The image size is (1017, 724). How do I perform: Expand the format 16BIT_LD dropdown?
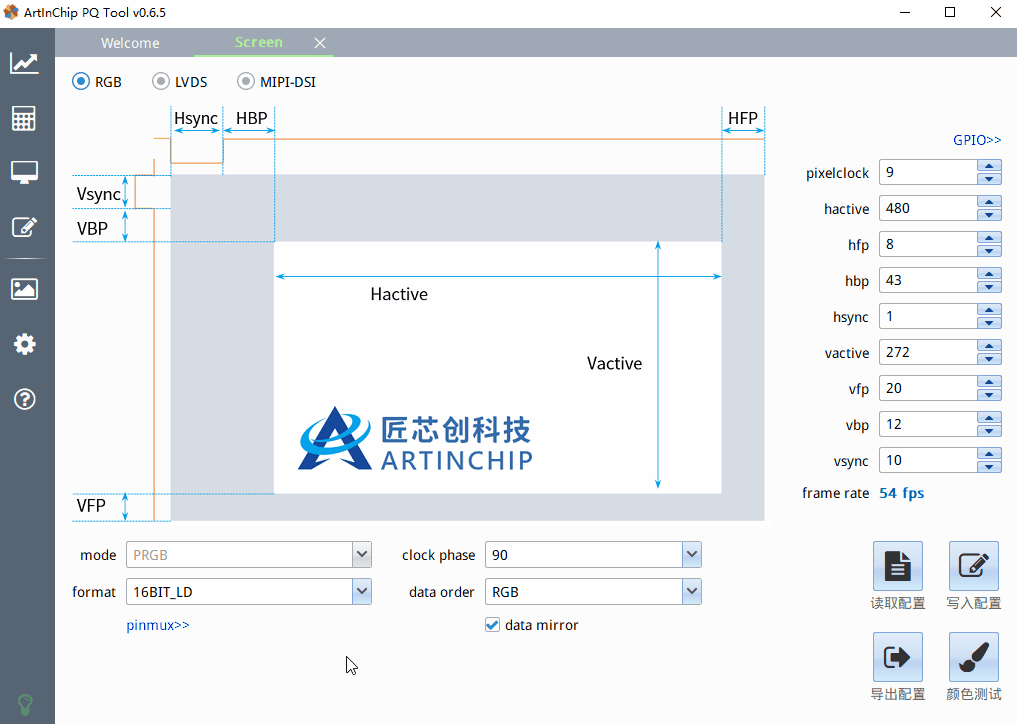click(x=361, y=592)
